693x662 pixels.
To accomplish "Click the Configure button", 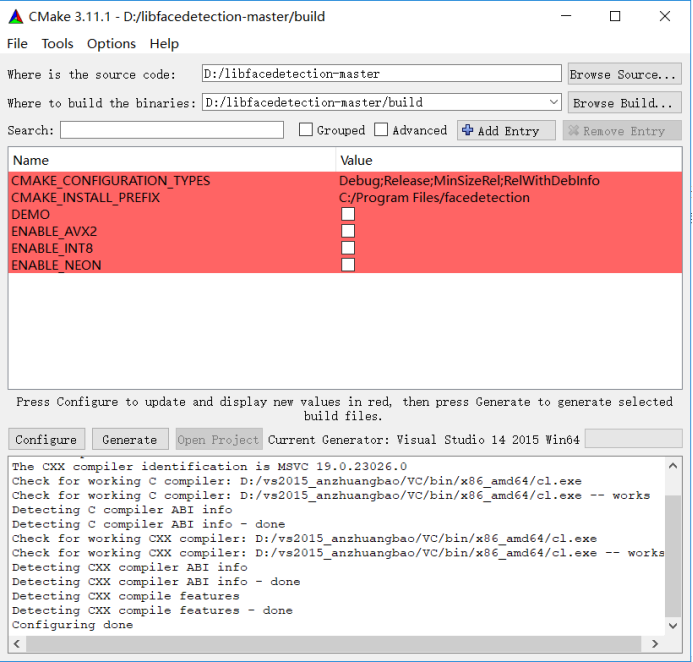I will (46, 440).
